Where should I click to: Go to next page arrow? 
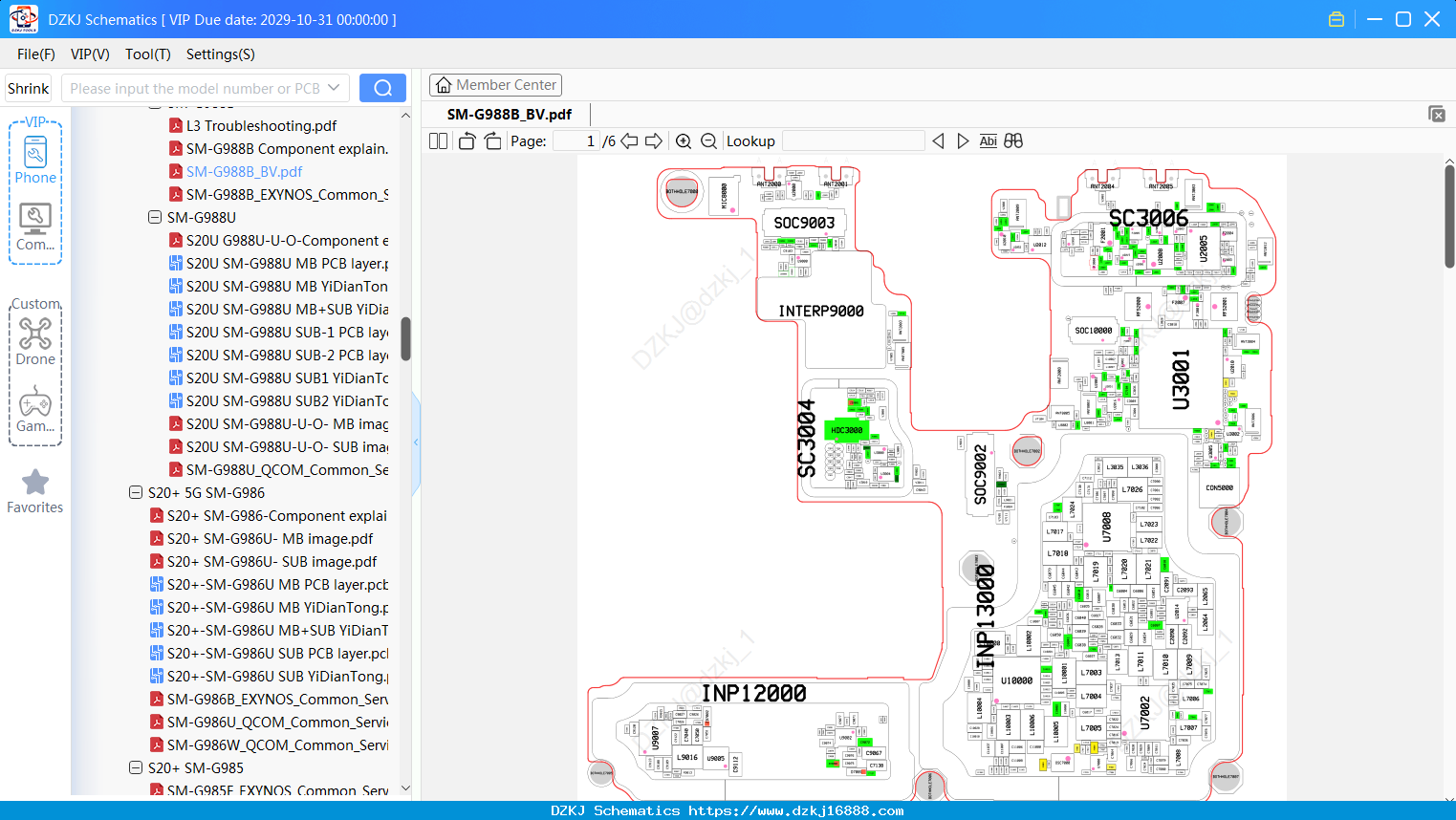[x=654, y=140]
